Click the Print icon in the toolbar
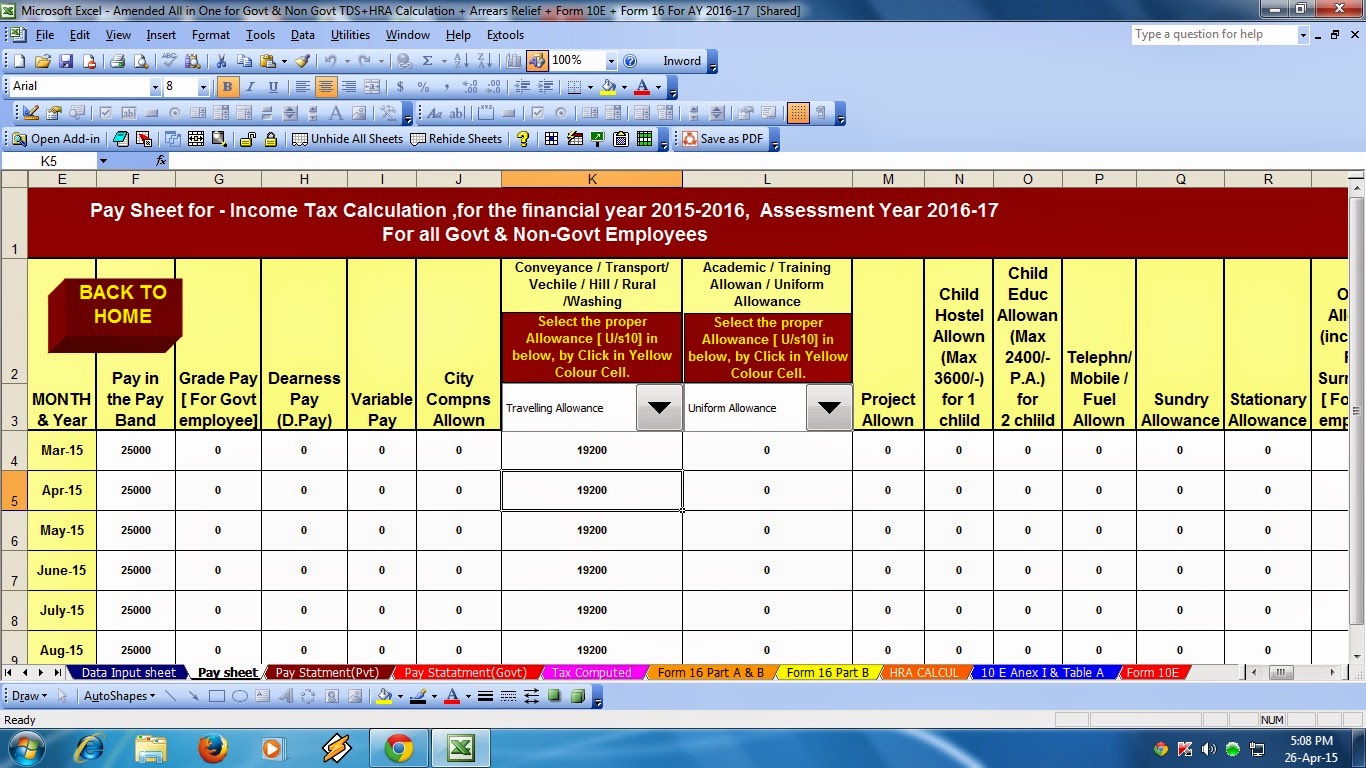Image resolution: width=1366 pixels, height=768 pixels. (x=117, y=61)
